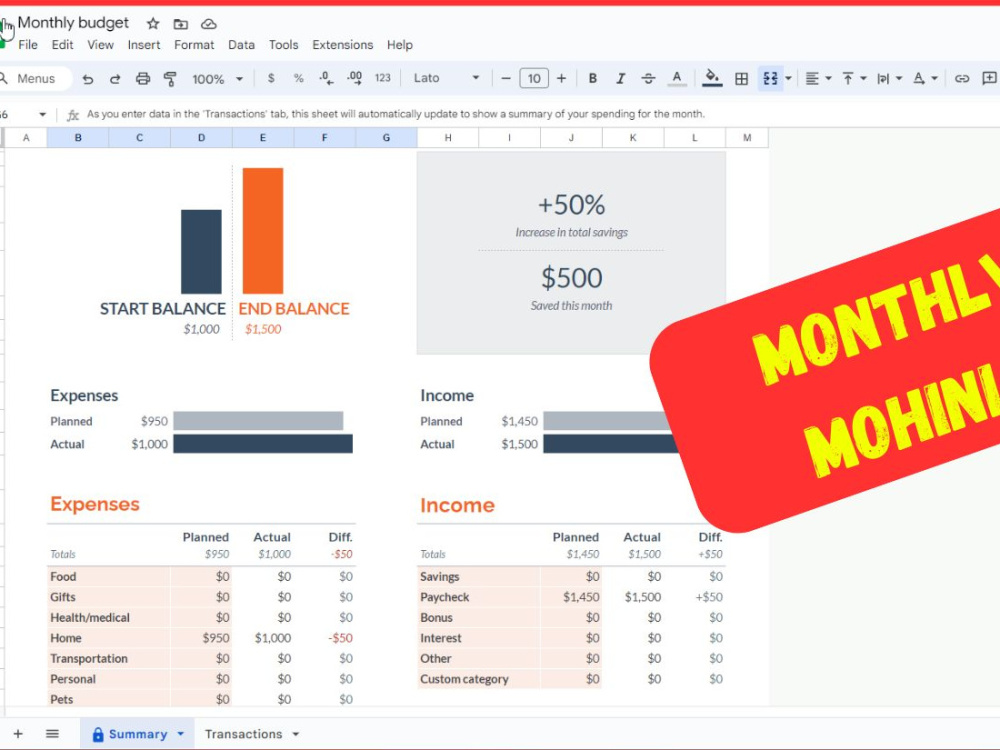
Task: Undo the last action
Action: click(x=88, y=79)
